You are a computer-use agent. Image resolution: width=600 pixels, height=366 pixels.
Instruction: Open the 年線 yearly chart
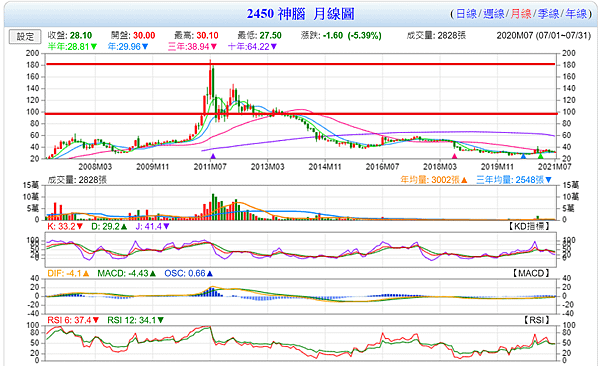coord(576,14)
